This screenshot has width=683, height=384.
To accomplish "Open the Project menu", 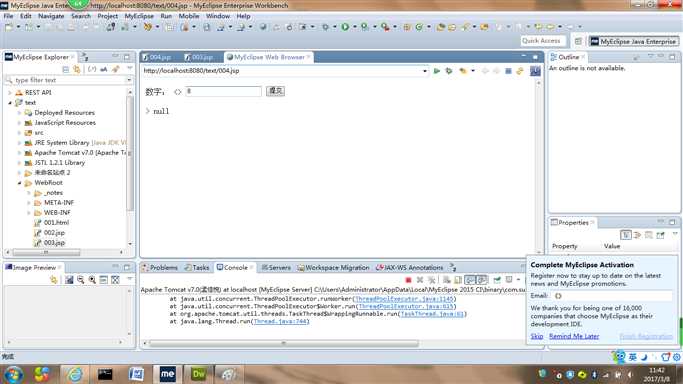I will tap(108, 16).
